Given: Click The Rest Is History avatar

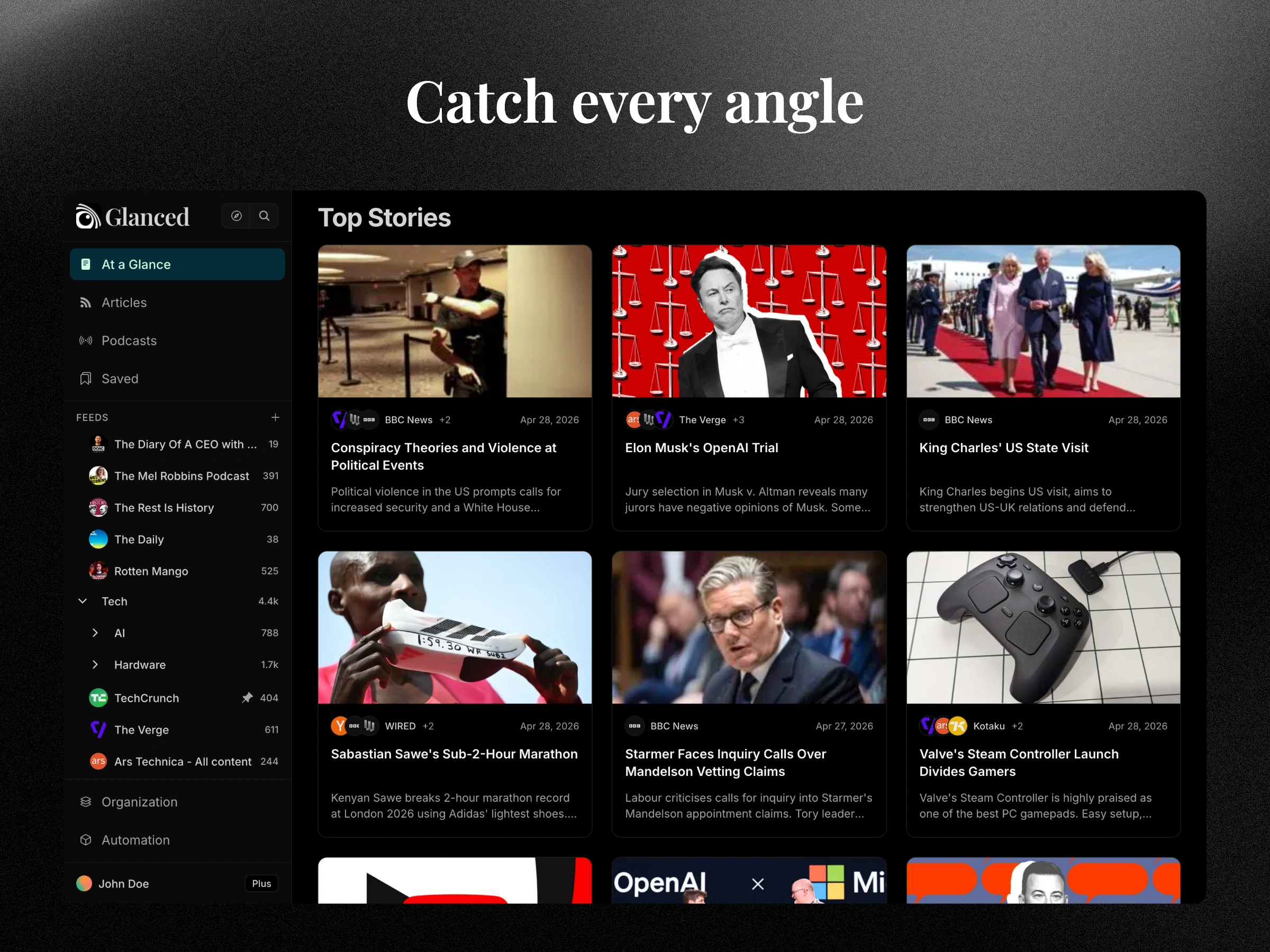Looking at the screenshot, I should click(98, 507).
